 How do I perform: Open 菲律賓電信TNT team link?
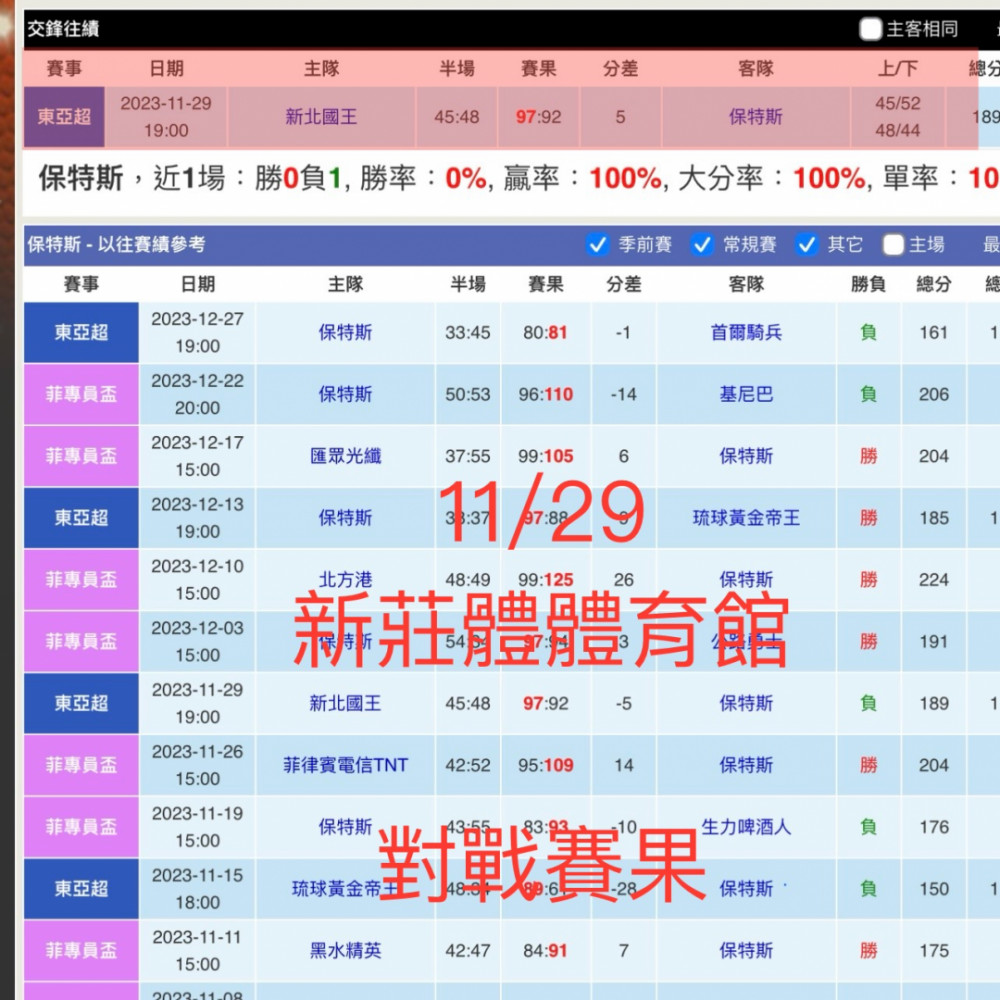346,765
